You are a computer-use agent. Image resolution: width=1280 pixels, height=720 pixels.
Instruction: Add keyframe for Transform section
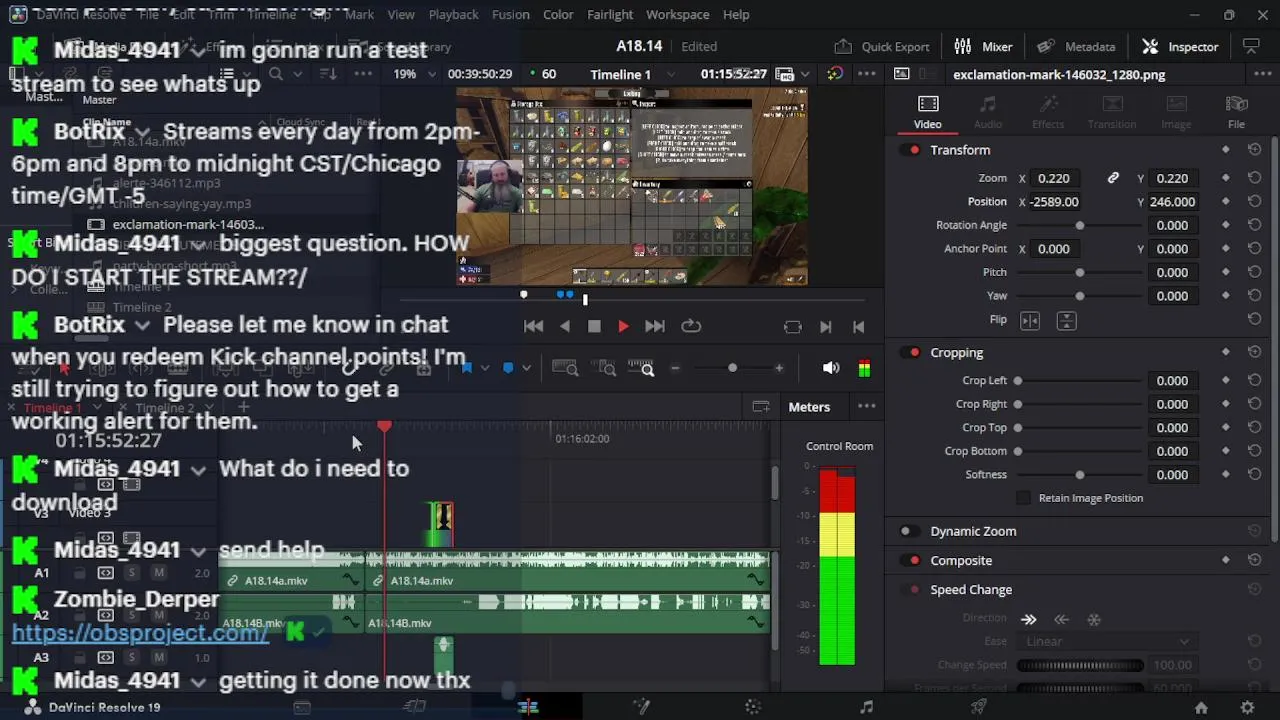(x=1225, y=150)
